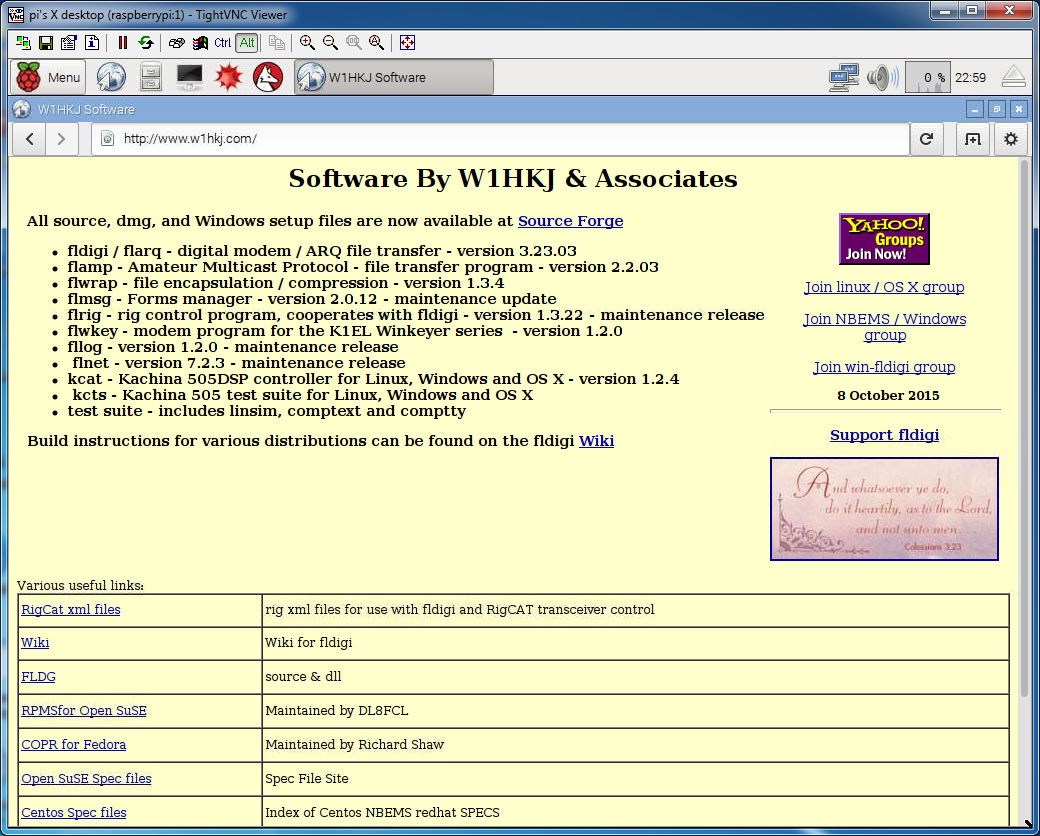Open a new browser tab
This screenshot has height=836, width=1040.
click(972, 139)
